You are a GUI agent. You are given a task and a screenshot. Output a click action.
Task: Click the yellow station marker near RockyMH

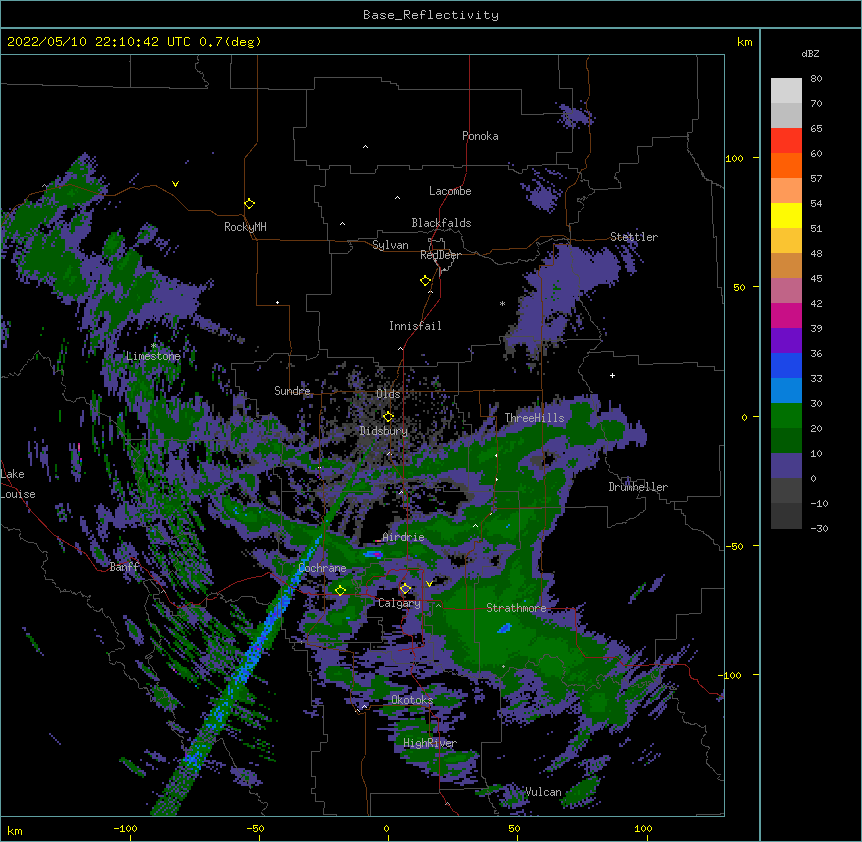point(249,204)
